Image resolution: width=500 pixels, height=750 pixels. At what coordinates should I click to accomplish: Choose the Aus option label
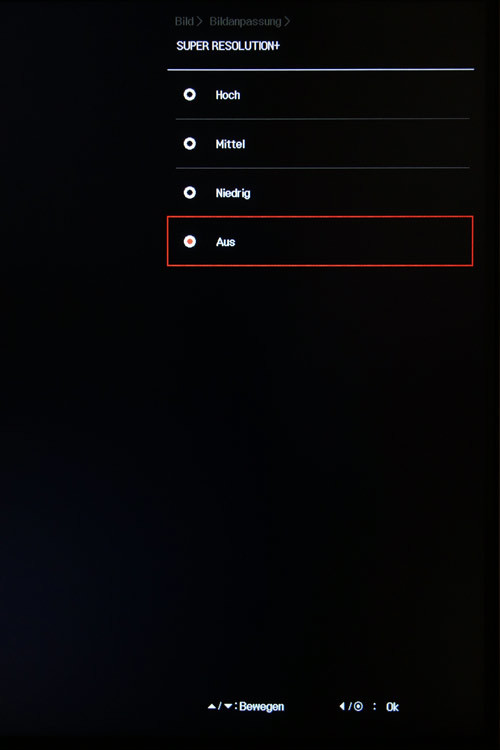click(225, 242)
